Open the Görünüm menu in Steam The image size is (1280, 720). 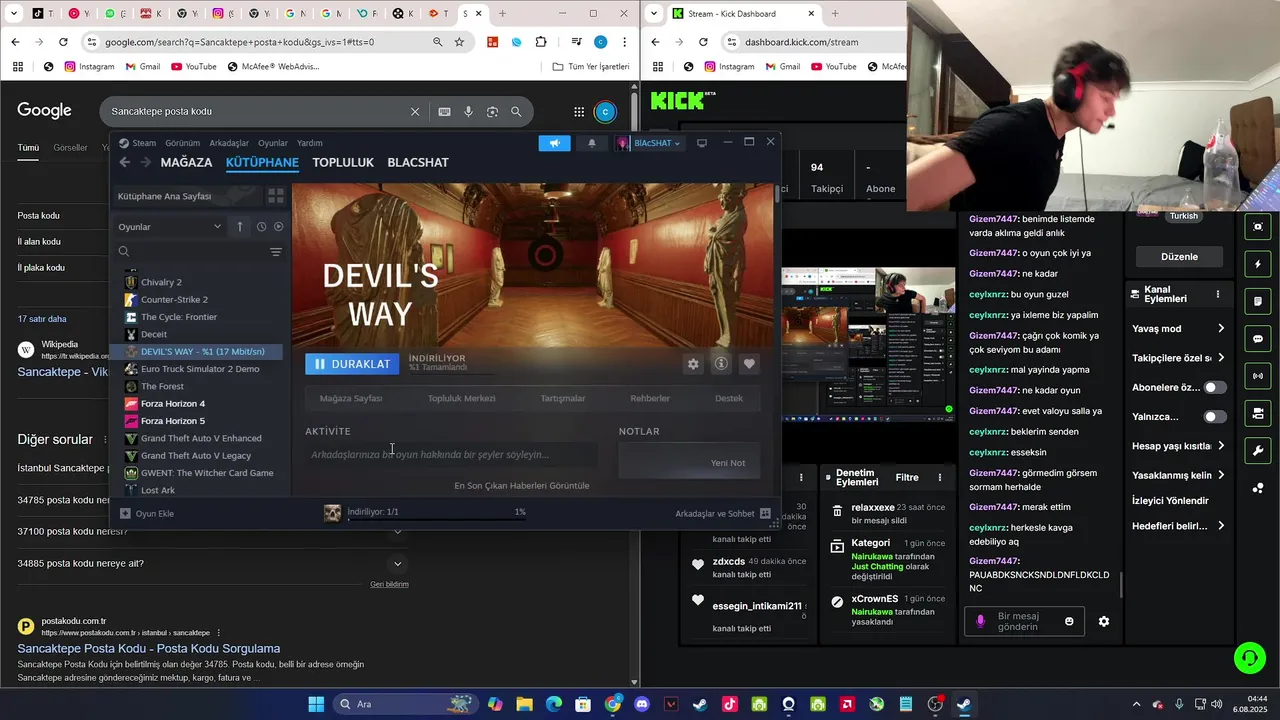(182, 143)
